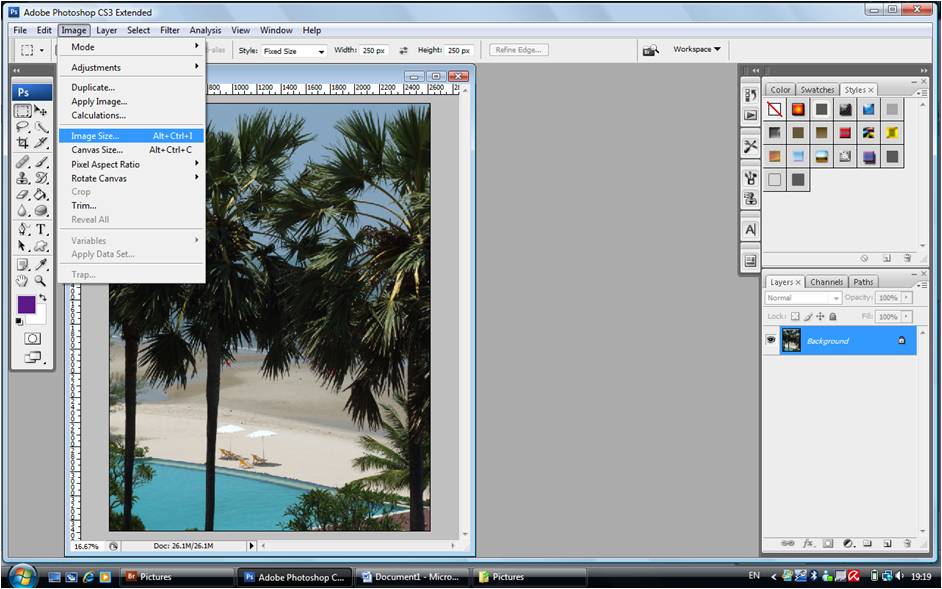Click the Eraser tool
This screenshot has height=589, width=942.
[22, 195]
